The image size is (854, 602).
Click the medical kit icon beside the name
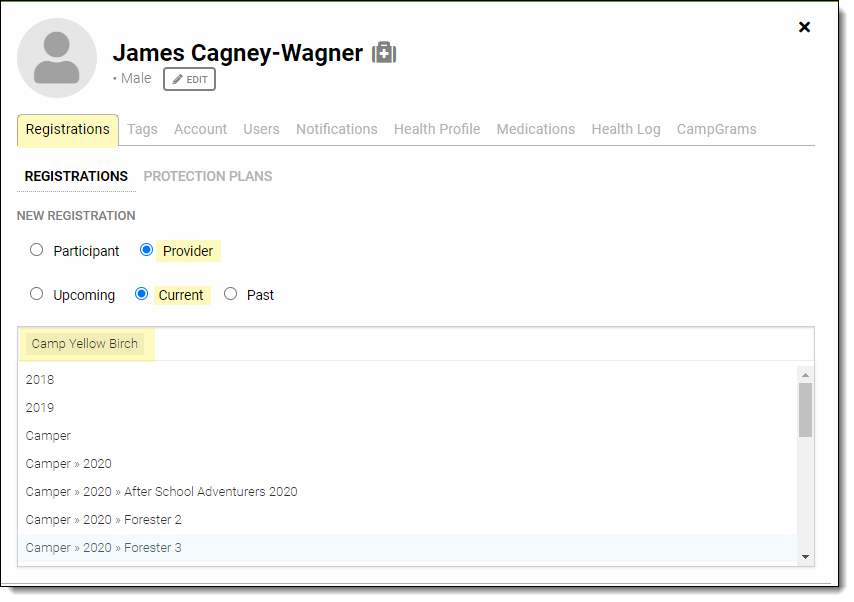coord(384,53)
